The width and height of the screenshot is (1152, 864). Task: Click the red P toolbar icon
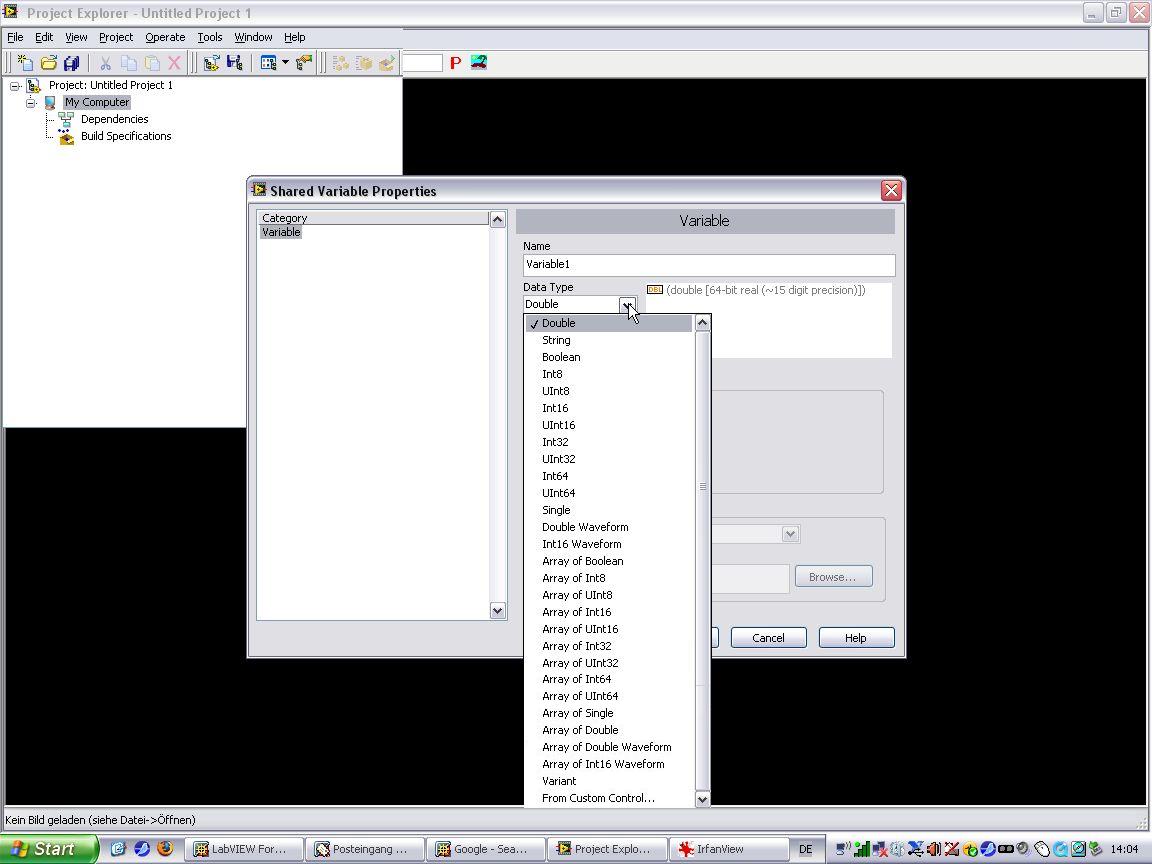click(x=456, y=63)
